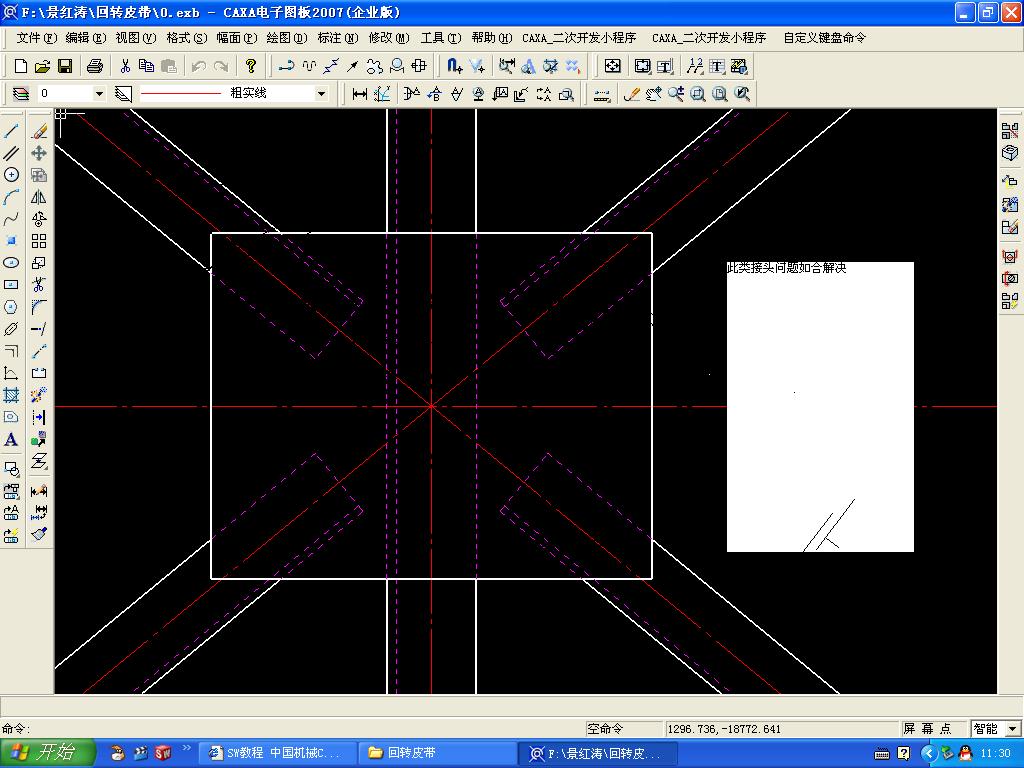Click the SW quick launch icon
Screen dimensions: 1024x768
point(163,753)
